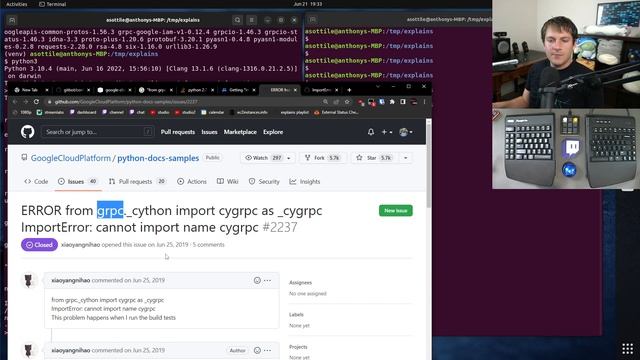Image resolution: width=640 pixels, height=360 pixels.
Task: Open three-dots menu on second comment
Action: point(267,350)
